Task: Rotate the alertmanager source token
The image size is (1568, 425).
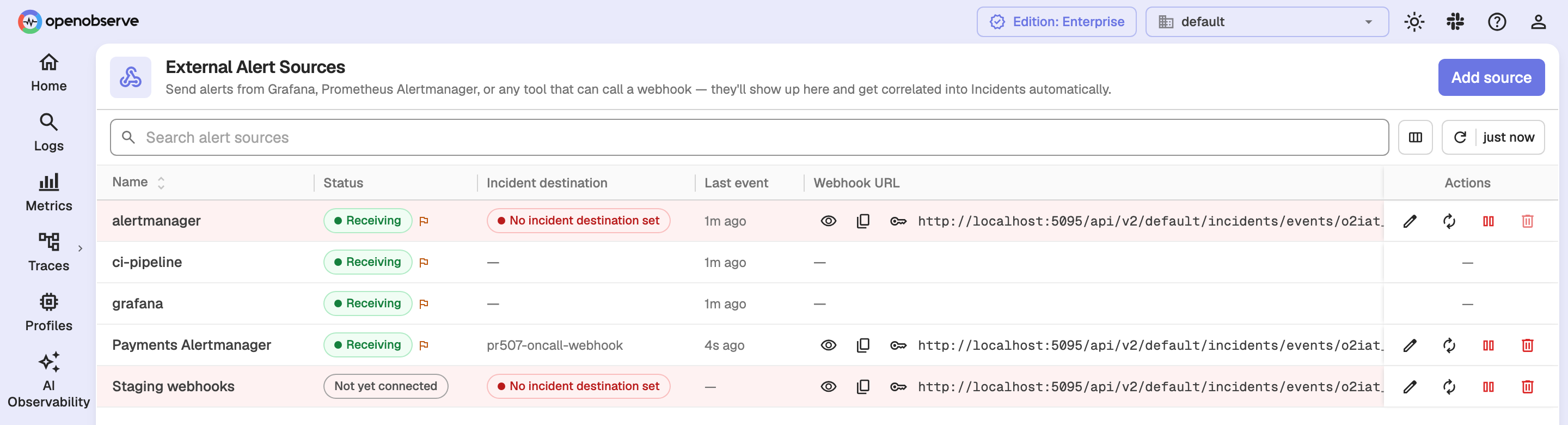Action: click(1449, 221)
